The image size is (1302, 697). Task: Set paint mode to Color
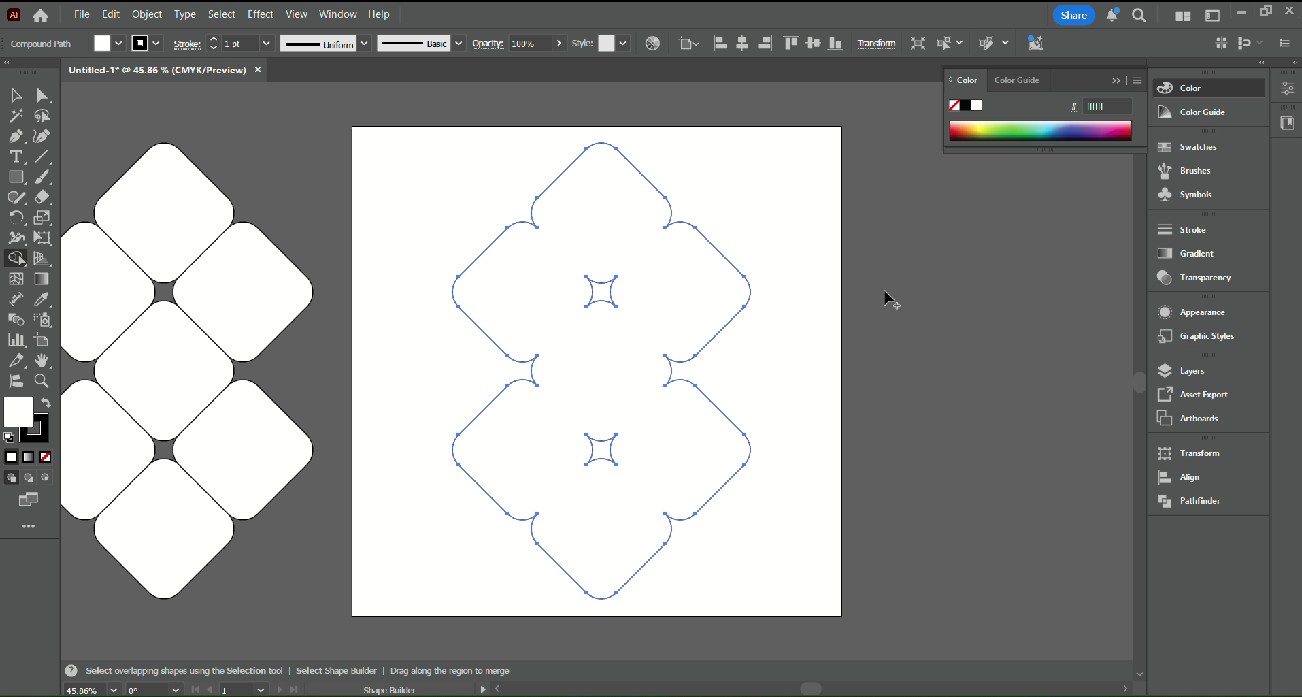click(x=11, y=457)
